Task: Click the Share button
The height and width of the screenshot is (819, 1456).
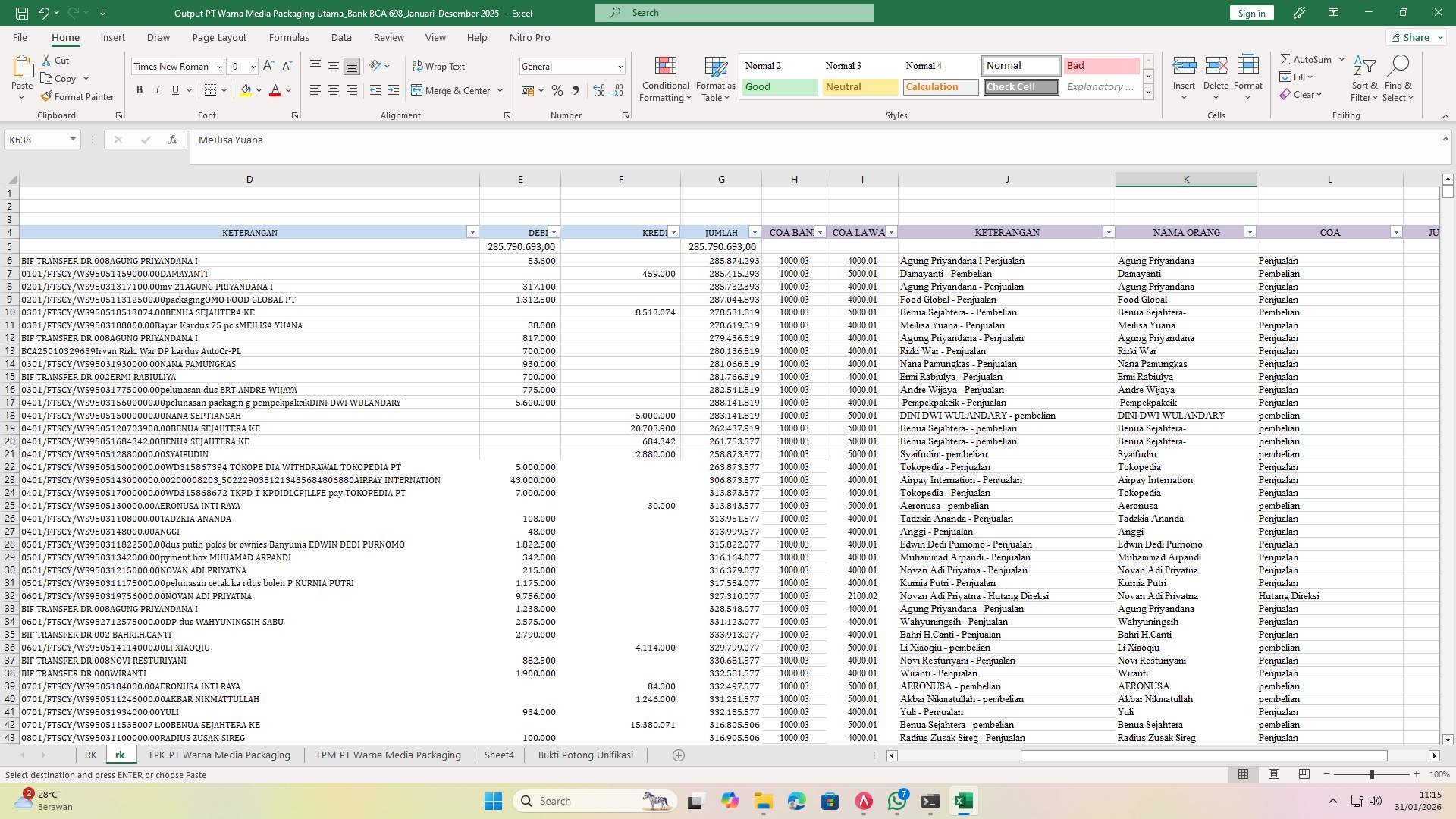Action: [x=1414, y=37]
